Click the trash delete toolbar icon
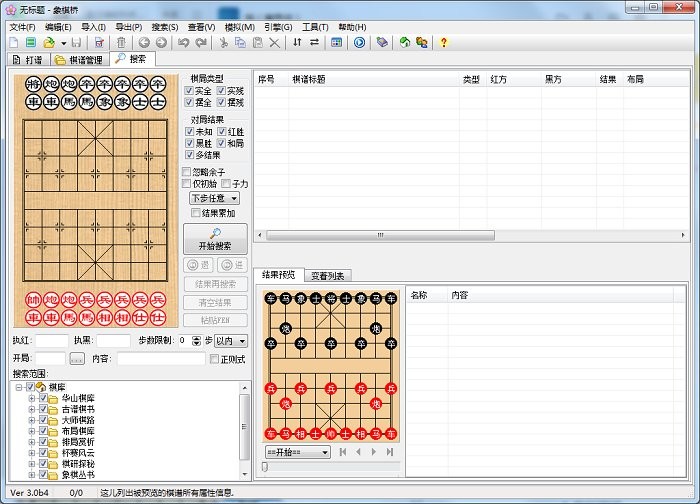The height and width of the screenshot is (504, 700). tap(121, 43)
